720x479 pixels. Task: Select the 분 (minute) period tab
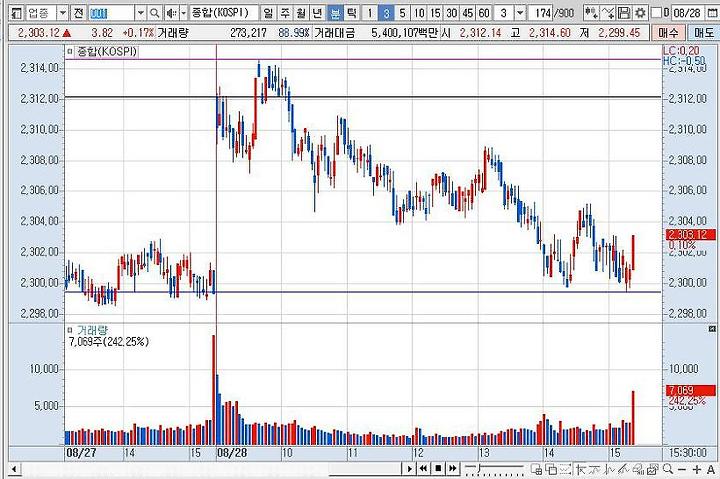pos(335,13)
